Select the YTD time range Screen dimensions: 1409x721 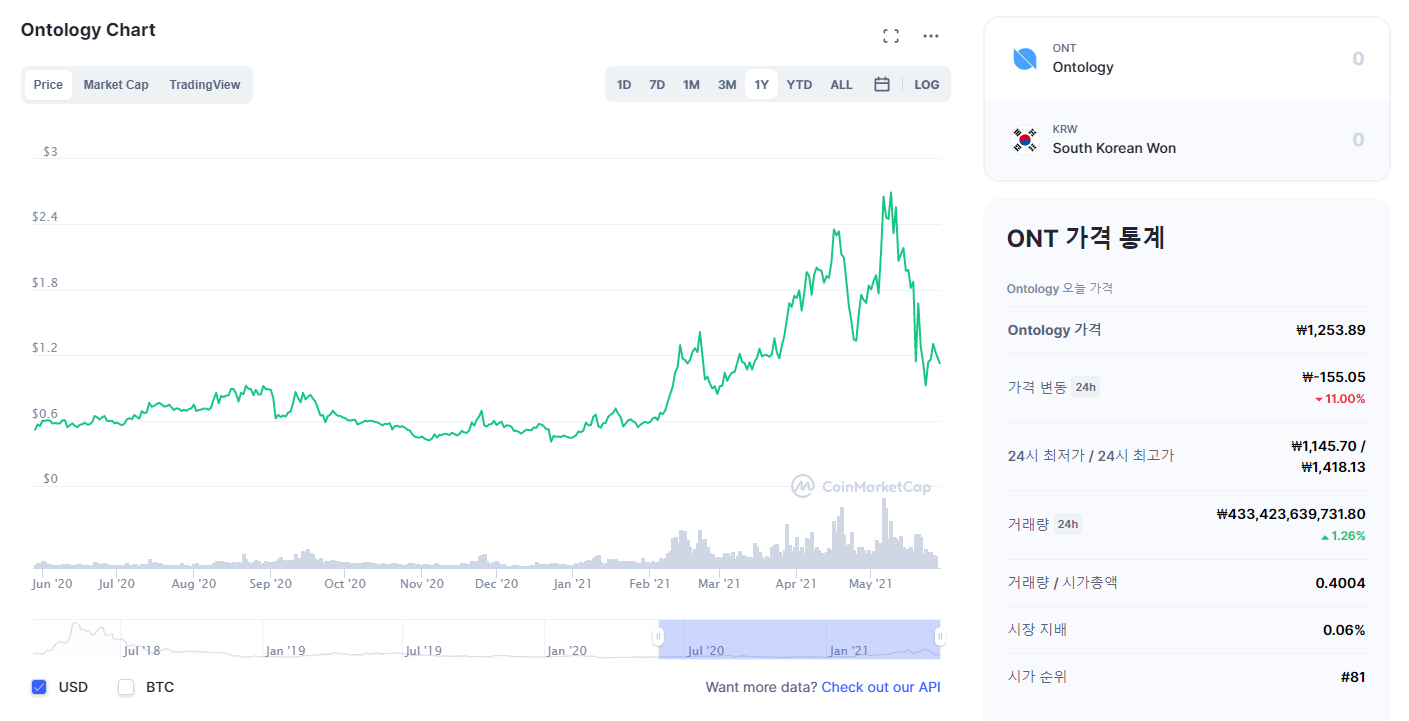(x=799, y=85)
